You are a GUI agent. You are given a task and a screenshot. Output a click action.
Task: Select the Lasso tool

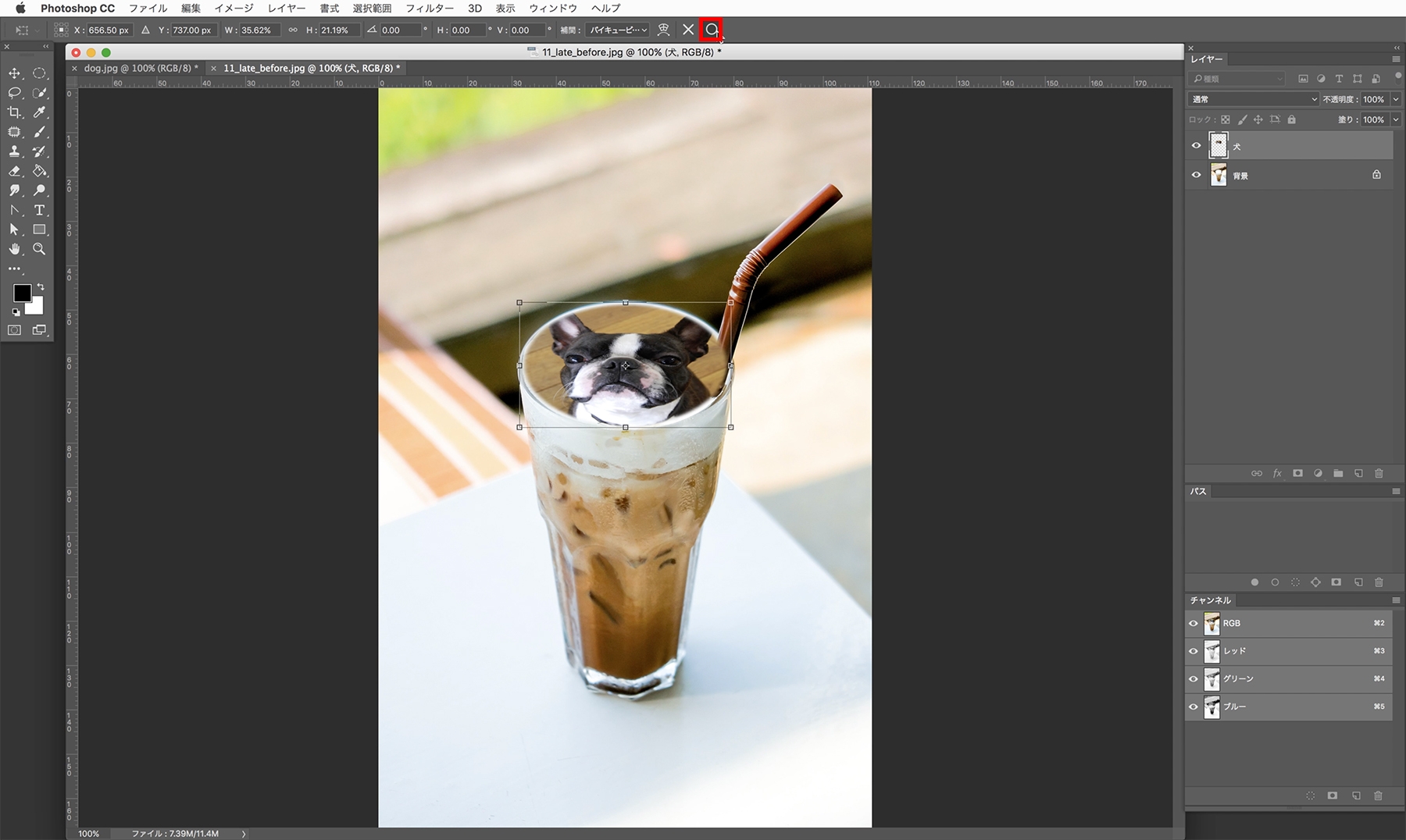coord(14,93)
